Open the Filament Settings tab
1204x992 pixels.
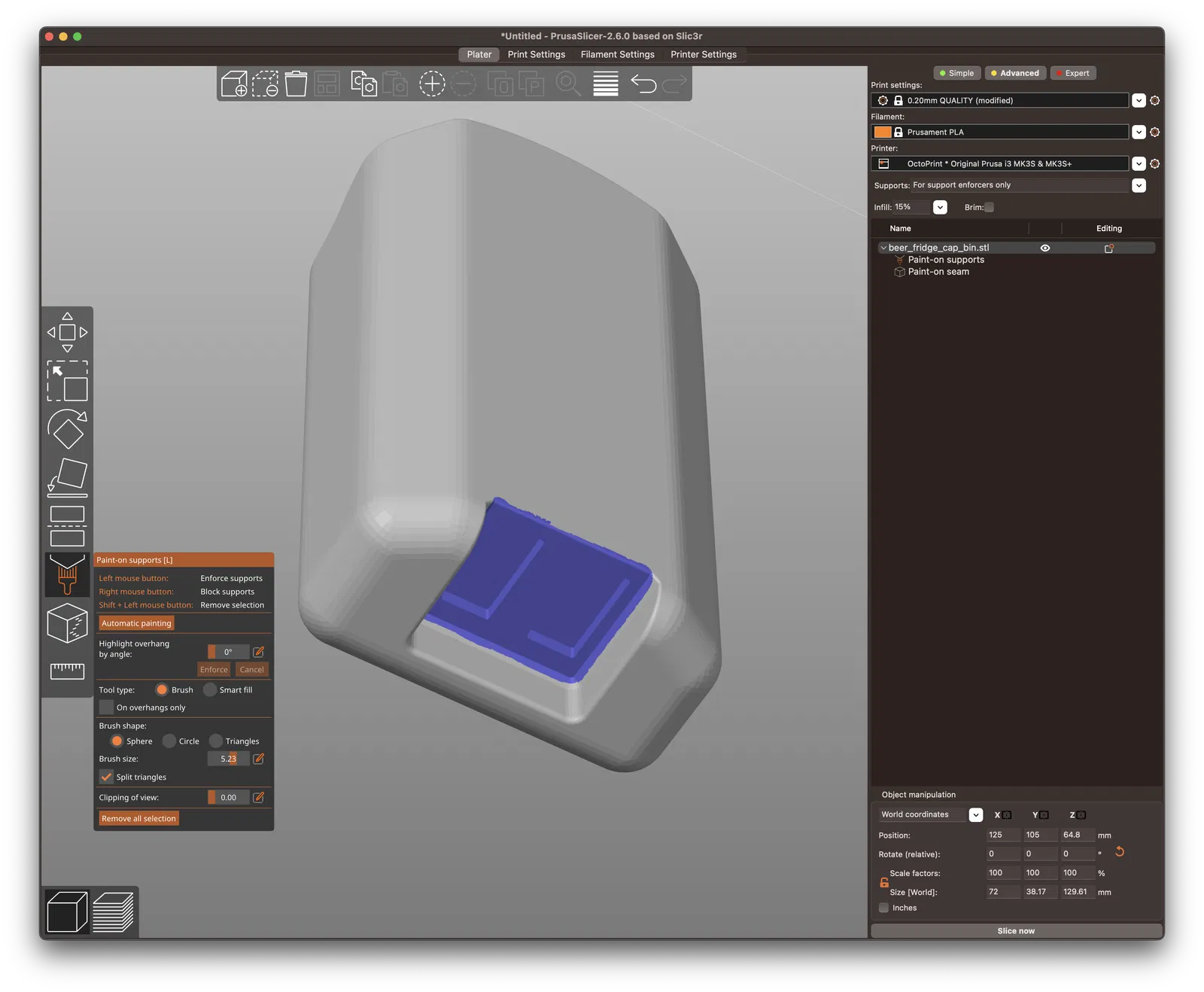point(618,54)
